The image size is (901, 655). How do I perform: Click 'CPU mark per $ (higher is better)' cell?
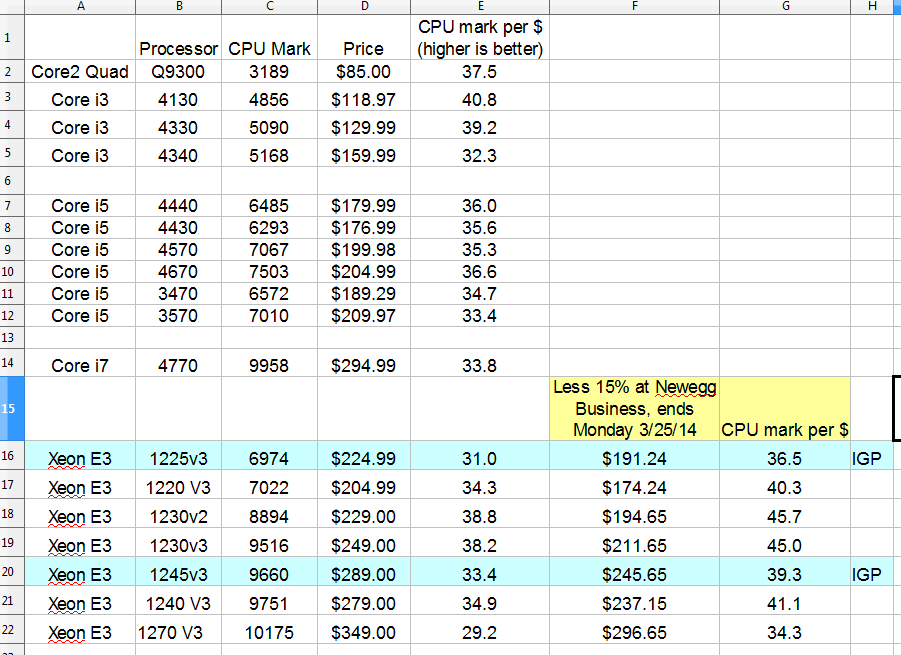[480, 37]
